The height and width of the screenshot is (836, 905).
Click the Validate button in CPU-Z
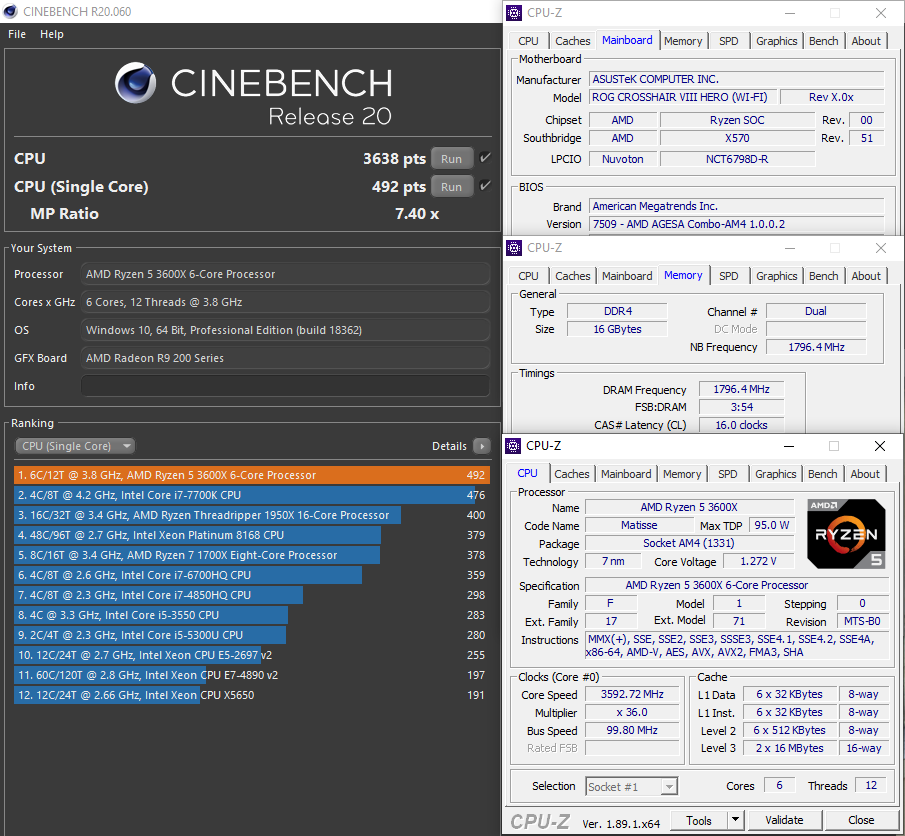pos(784,820)
